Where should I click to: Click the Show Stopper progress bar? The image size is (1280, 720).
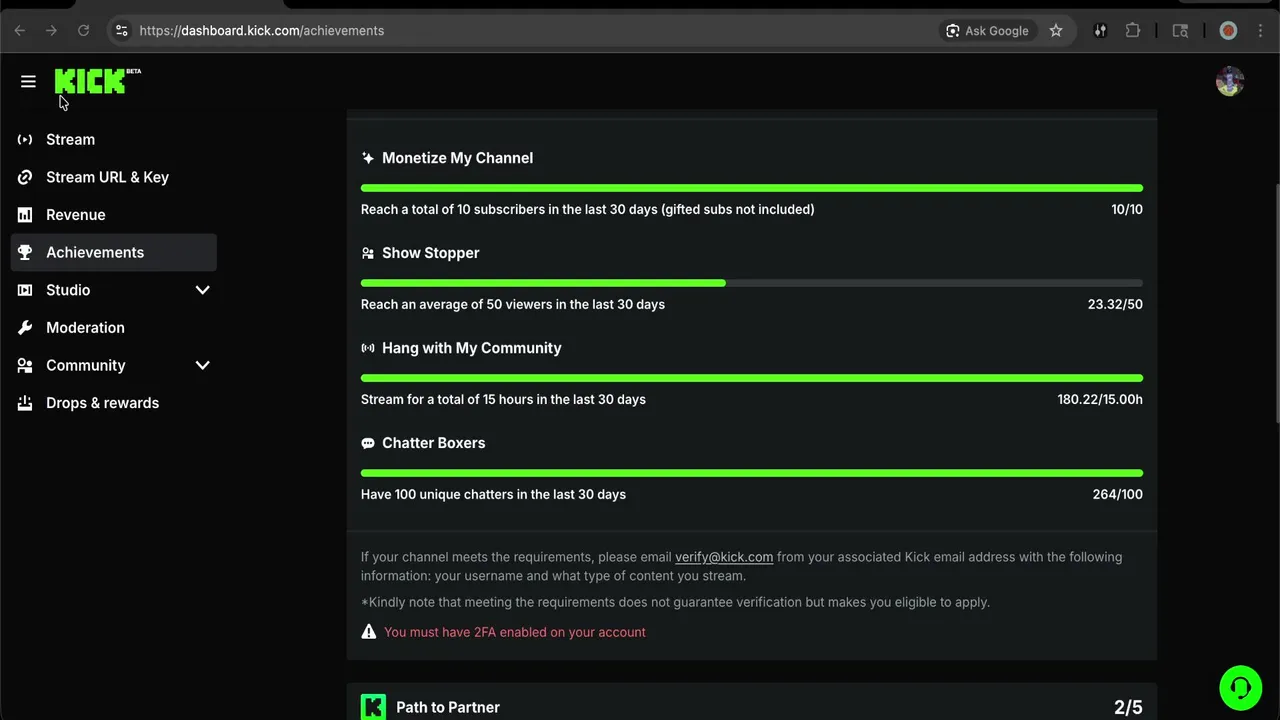click(x=751, y=283)
